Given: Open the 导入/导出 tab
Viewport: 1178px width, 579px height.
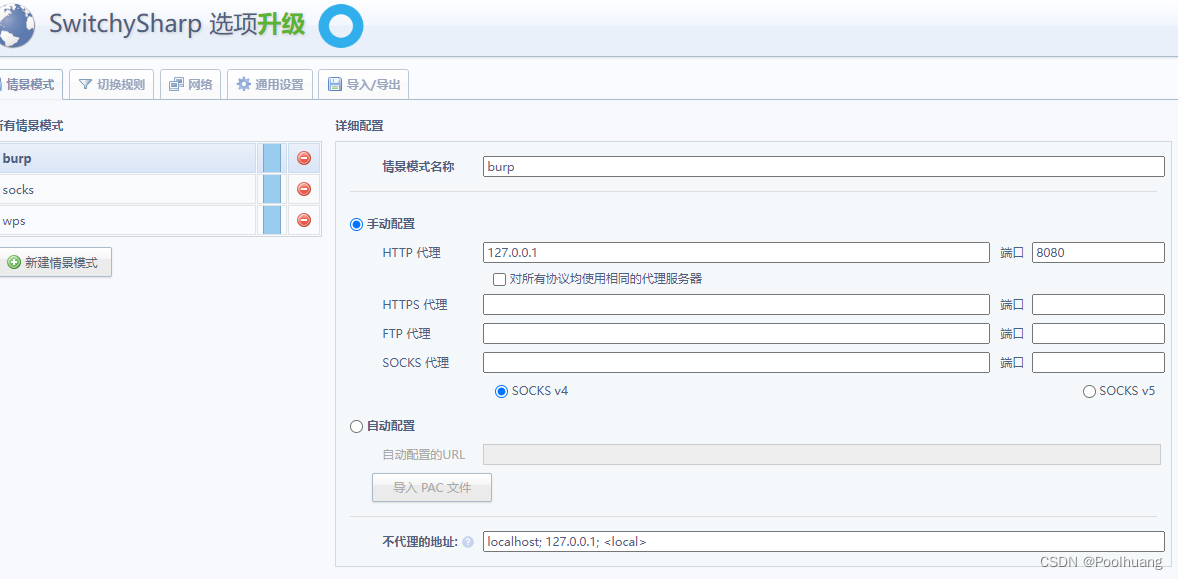Looking at the screenshot, I should (364, 85).
